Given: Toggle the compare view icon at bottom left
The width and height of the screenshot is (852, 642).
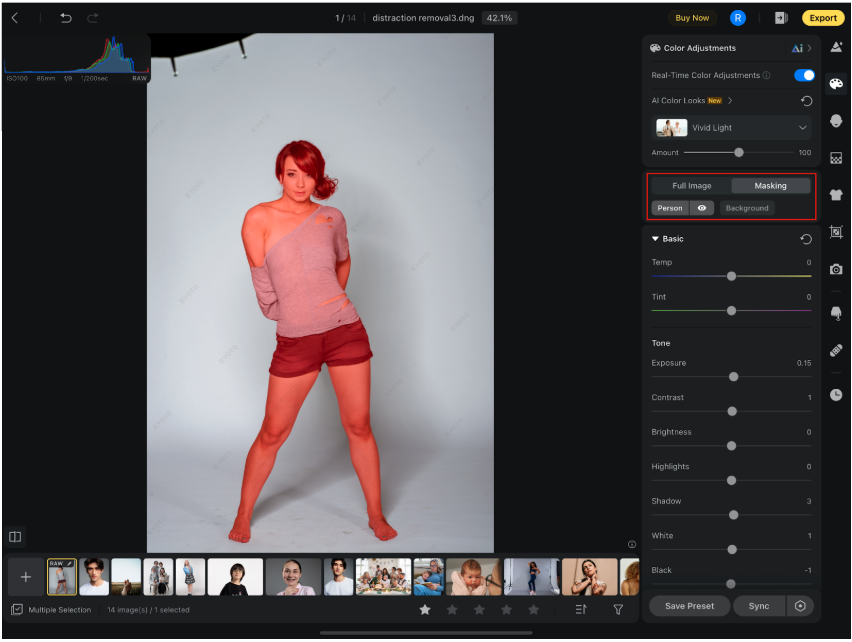Looking at the screenshot, I should (x=15, y=537).
